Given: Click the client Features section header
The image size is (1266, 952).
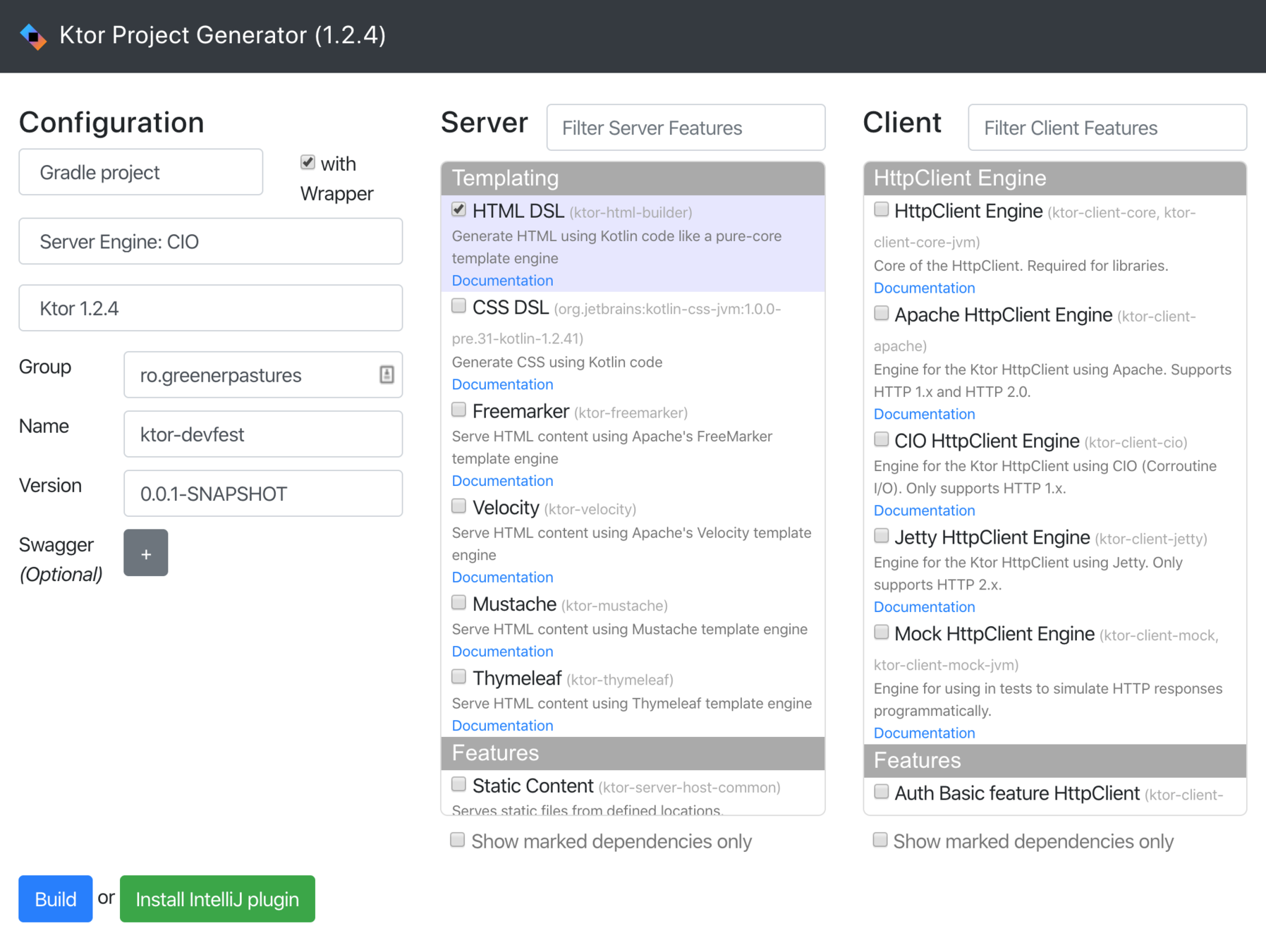Looking at the screenshot, I should pos(1055,761).
